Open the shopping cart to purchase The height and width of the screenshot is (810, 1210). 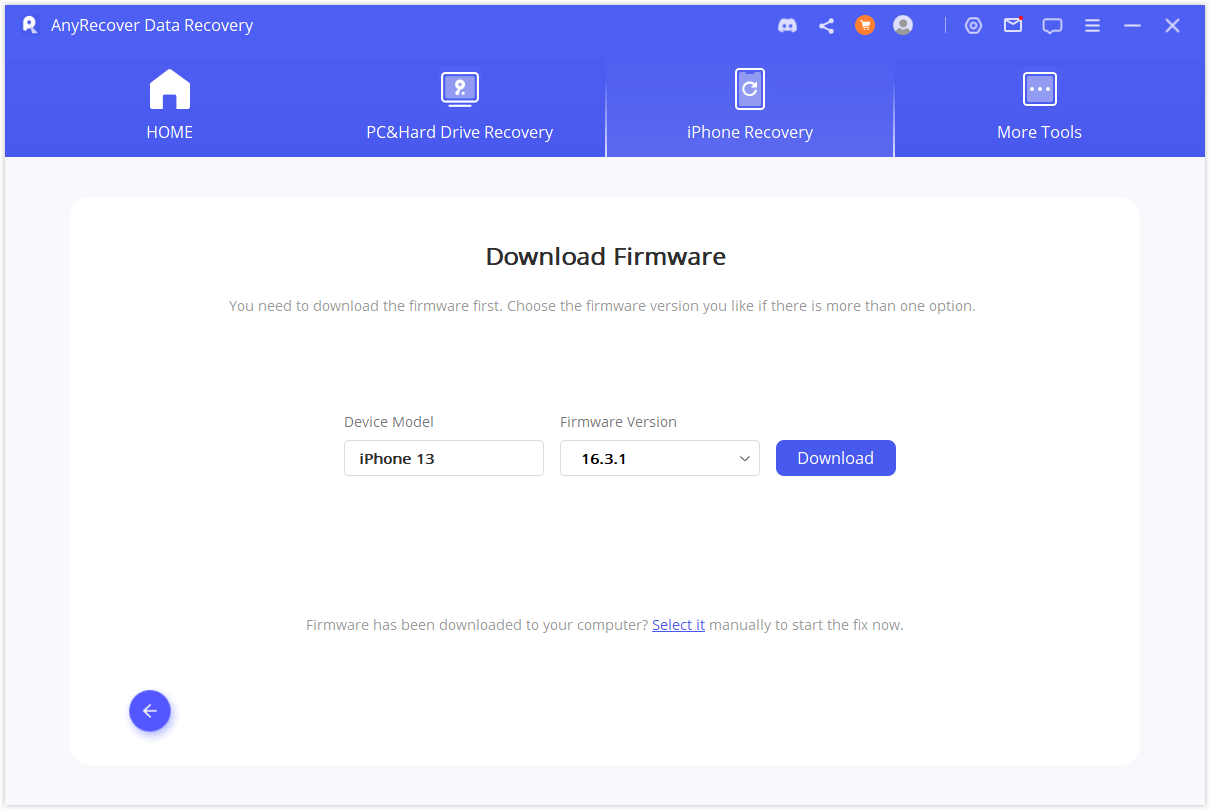tap(864, 25)
